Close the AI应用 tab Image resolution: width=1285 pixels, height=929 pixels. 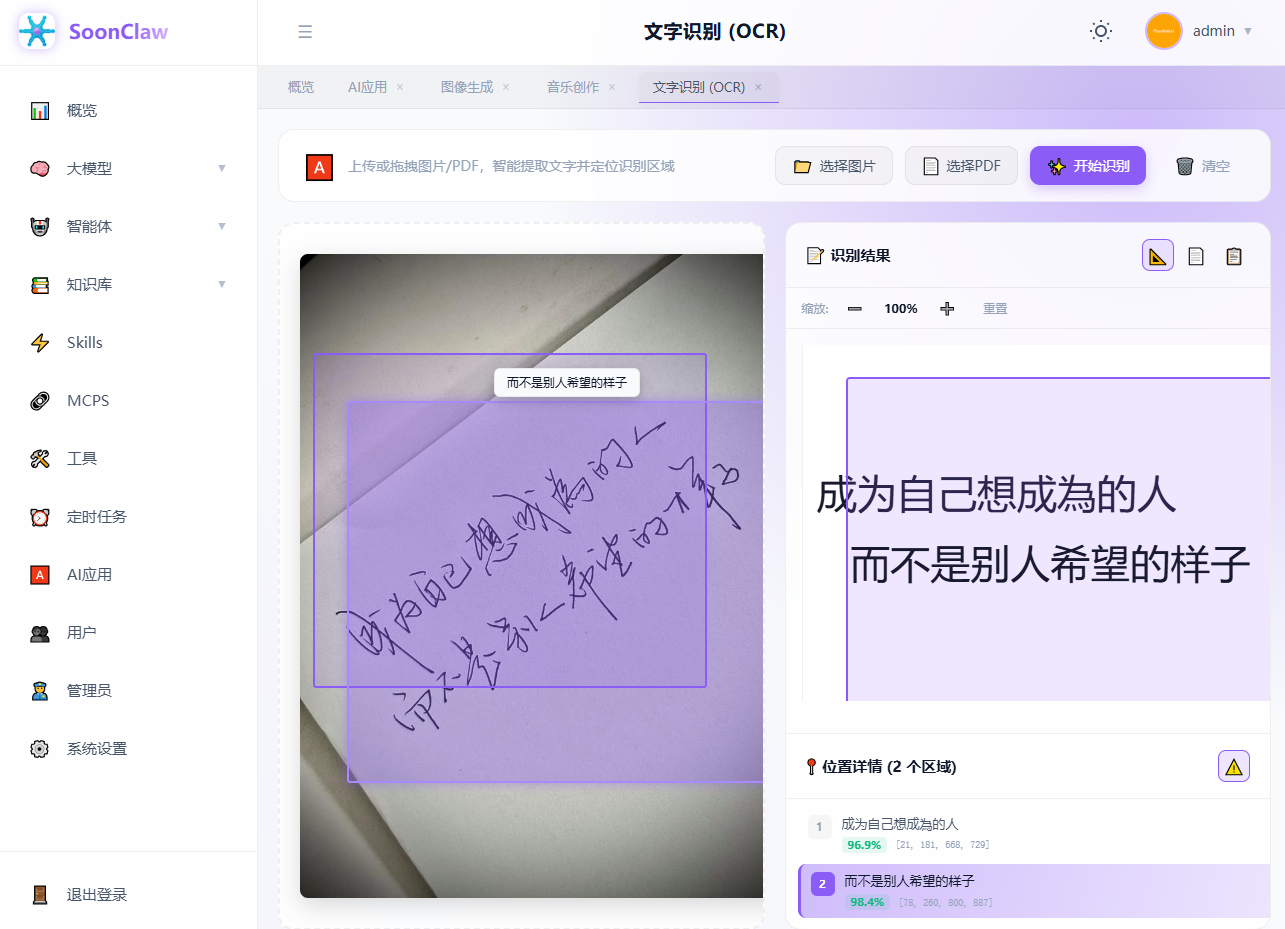tap(400, 87)
